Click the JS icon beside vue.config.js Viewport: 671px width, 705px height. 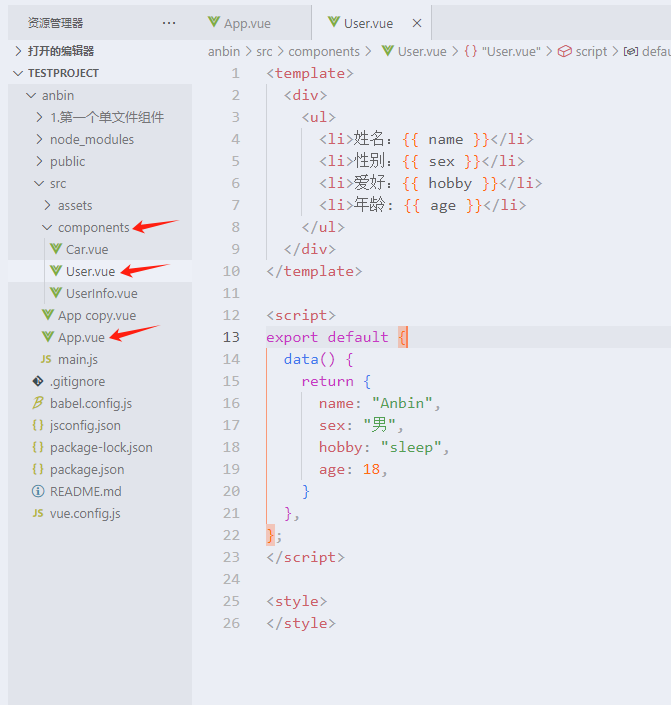(x=38, y=513)
